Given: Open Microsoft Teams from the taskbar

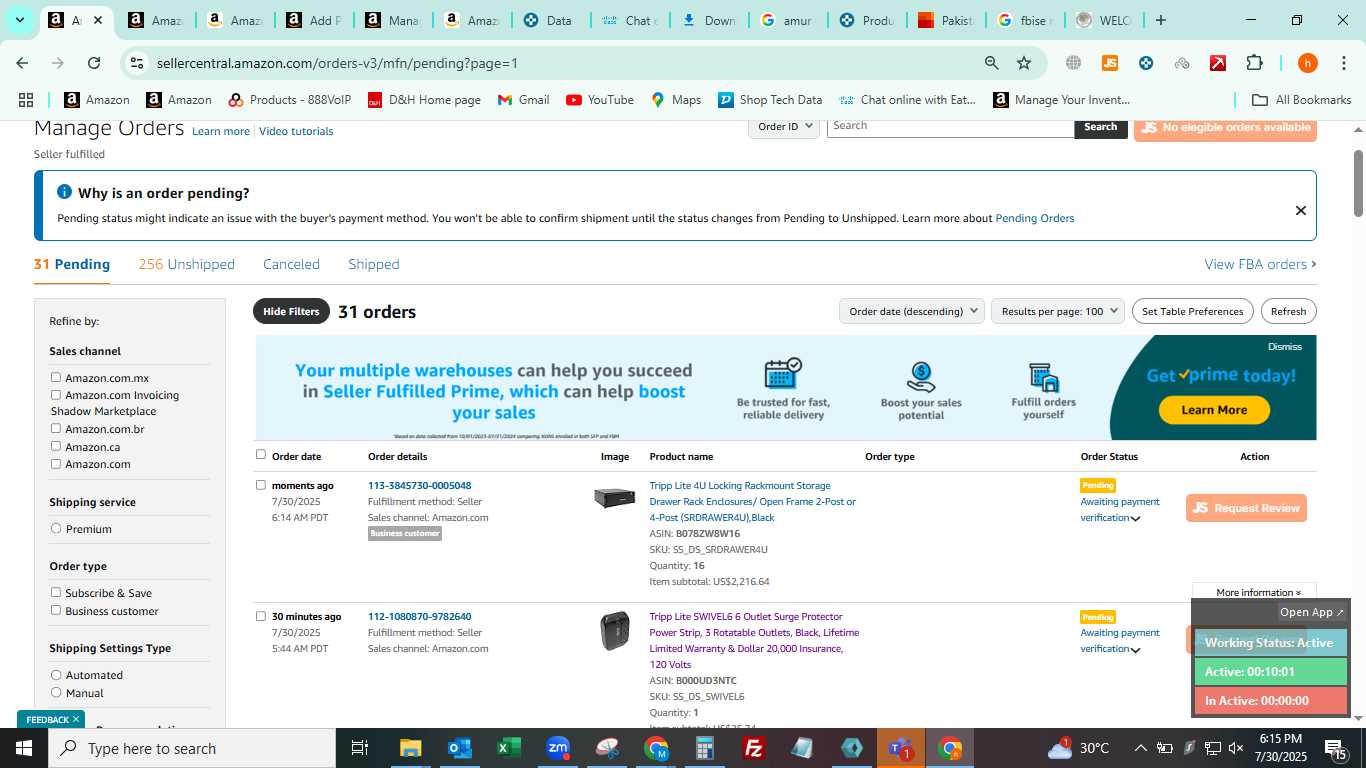Looking at the screenshot, I should tap(900, 748).
